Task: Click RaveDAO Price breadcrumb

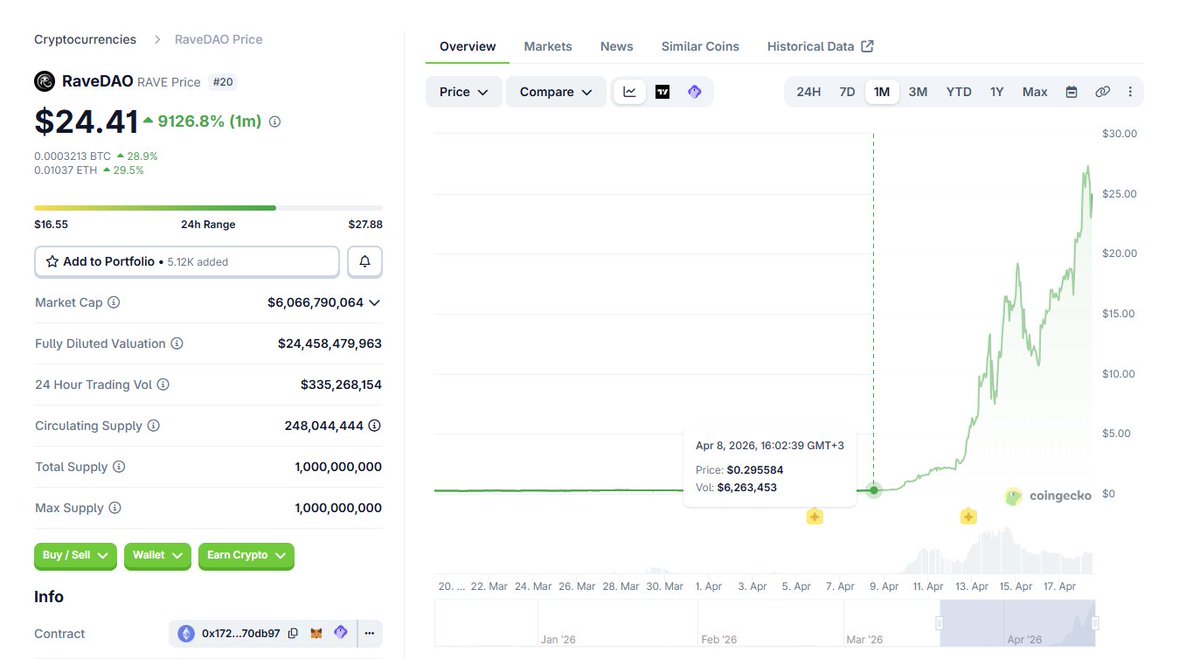Action: point(219,40)
